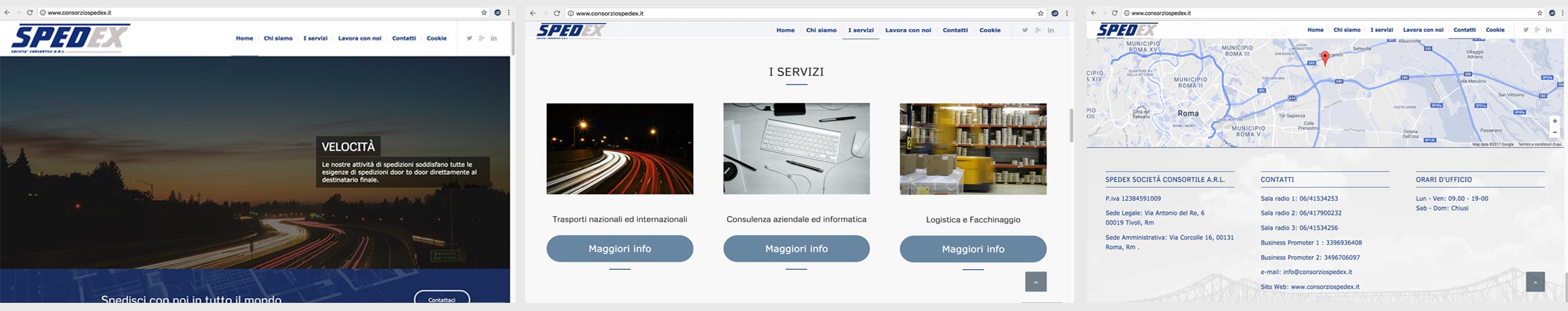Click the keyboard desk thumbnail
Image resolution: width=1568 pixels, height=311 pixels.
(797, 149)
